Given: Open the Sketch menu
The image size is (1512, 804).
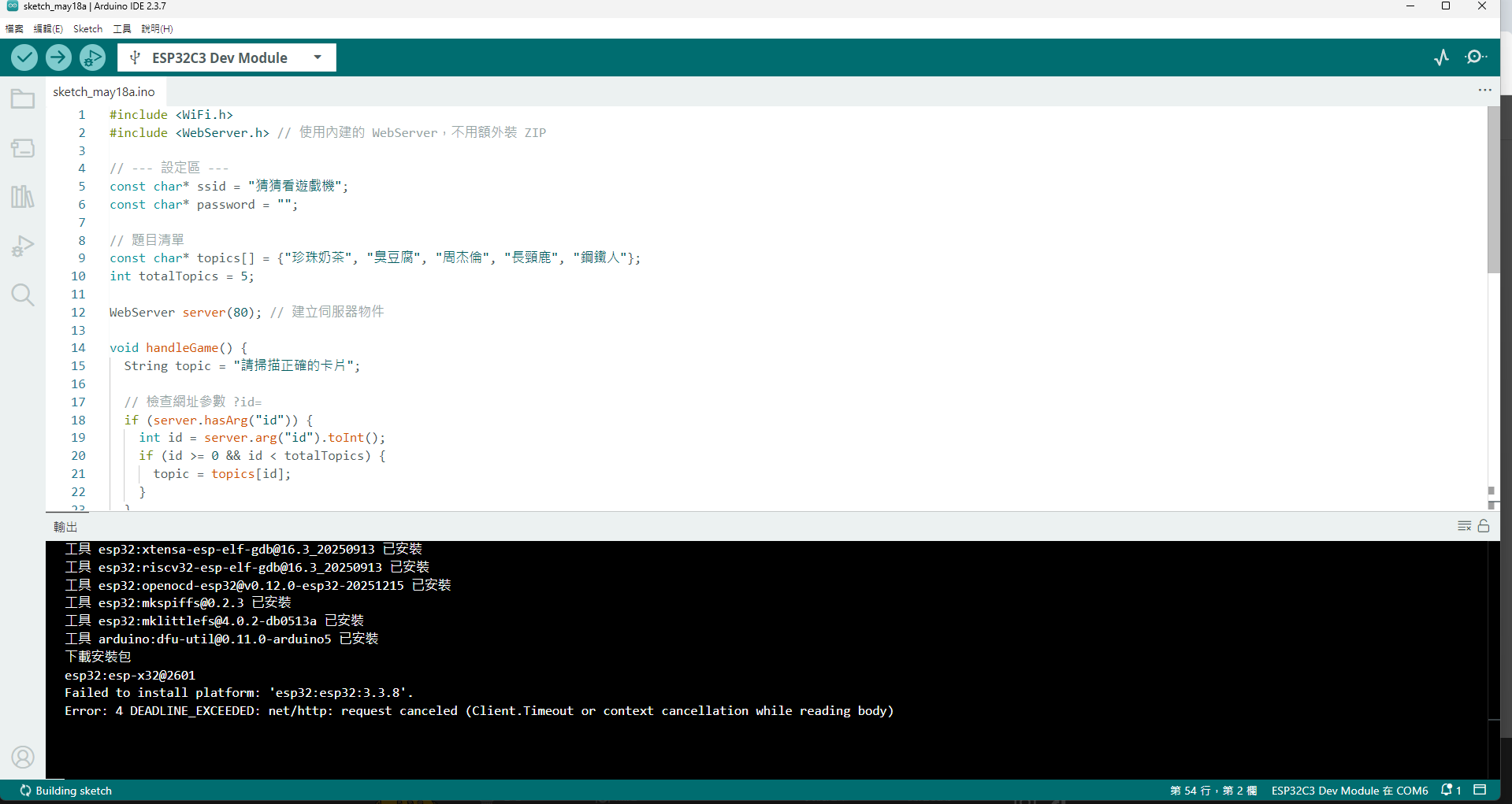Looking at the screenshot, I should click(x=87, y=29).
